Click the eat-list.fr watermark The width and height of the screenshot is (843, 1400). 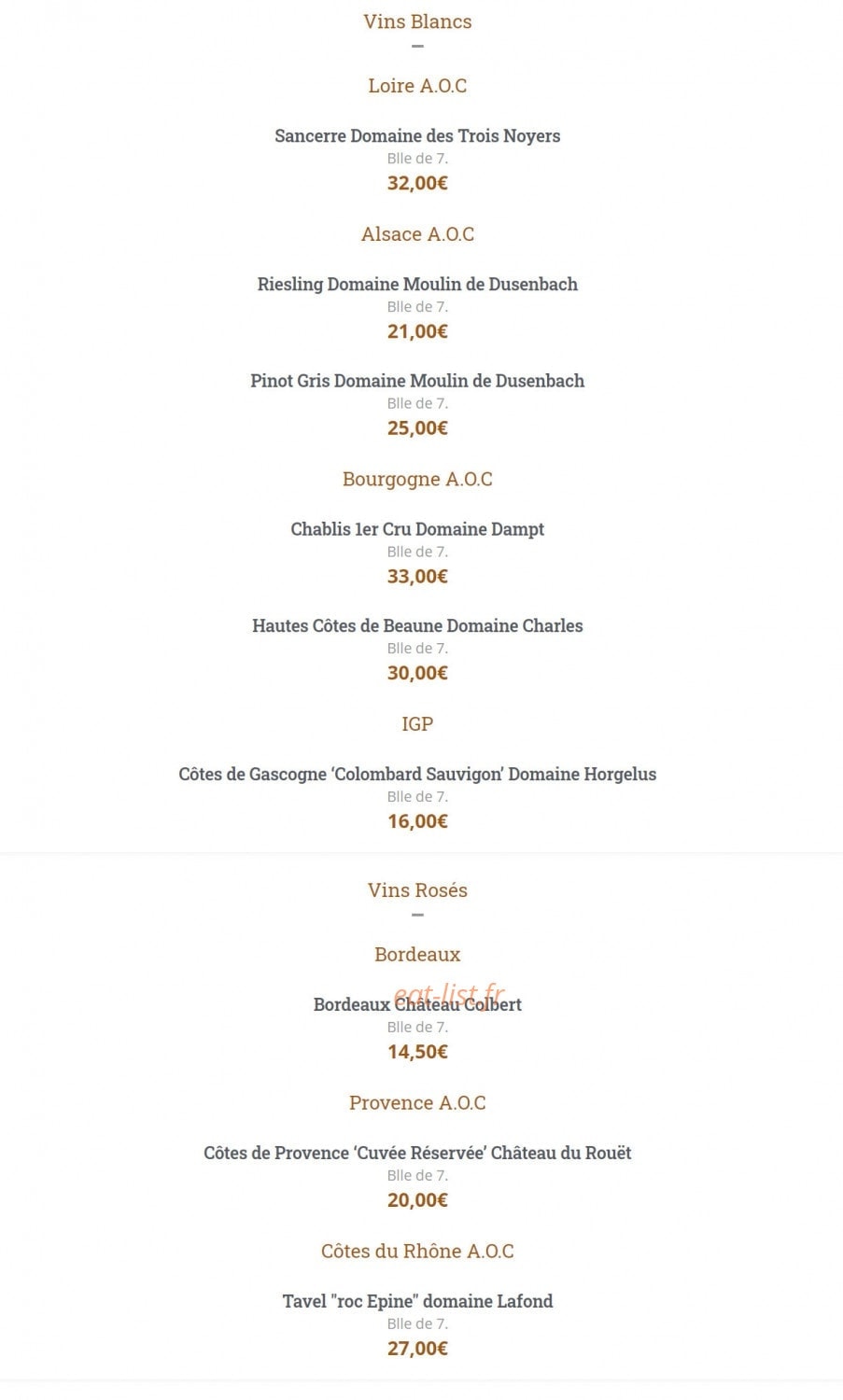pyautogui.click(x=449, y=994)
